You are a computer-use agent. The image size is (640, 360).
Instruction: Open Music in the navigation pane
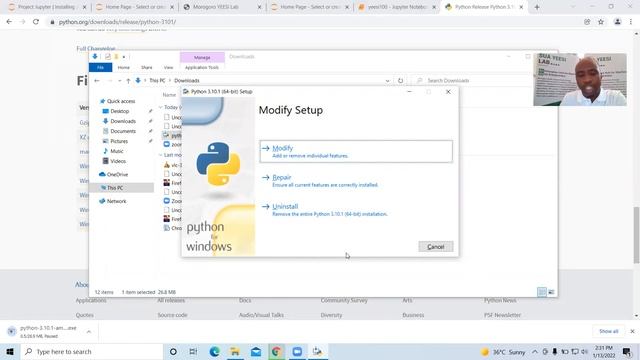tap(117, 151)
